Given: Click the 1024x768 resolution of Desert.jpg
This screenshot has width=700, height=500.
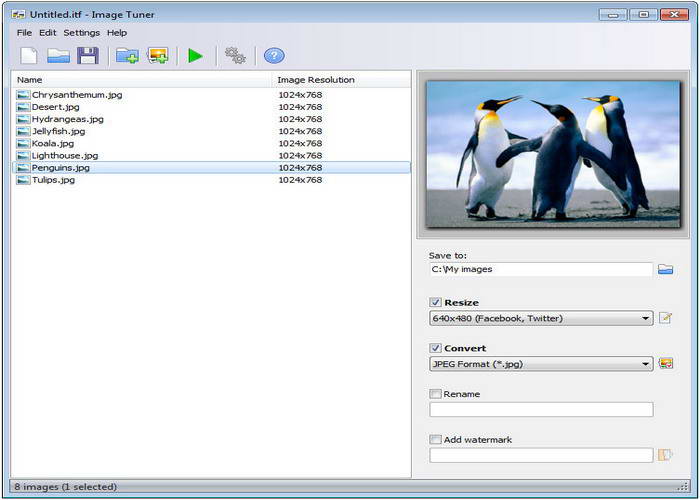Looking at the screenshot, I should [x=300, y=107].
